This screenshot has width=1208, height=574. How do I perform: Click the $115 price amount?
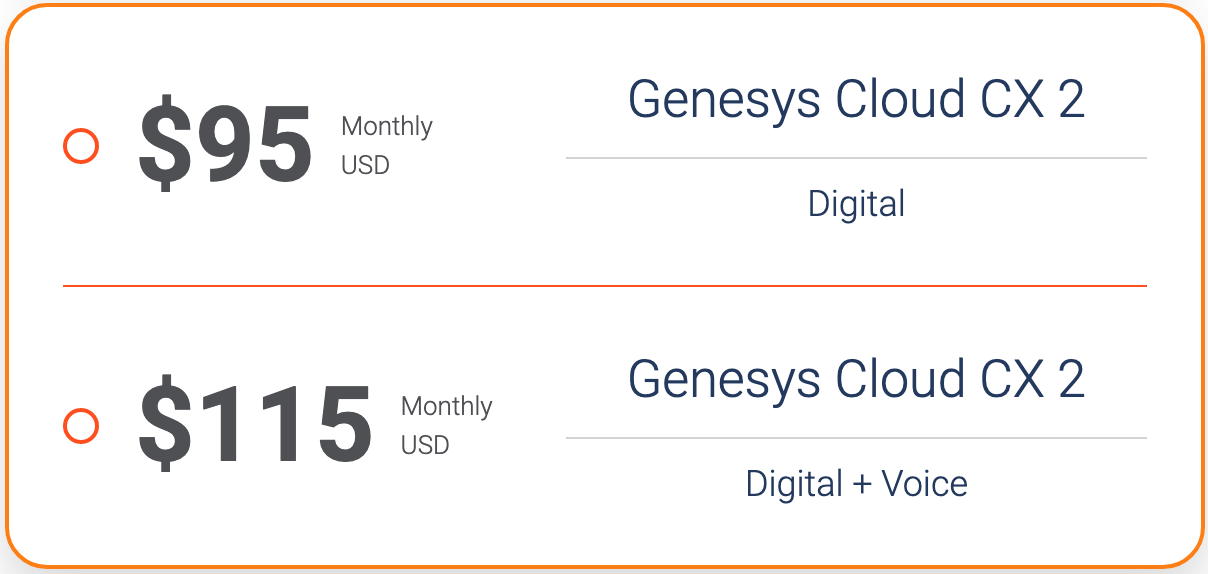tap(256, 426)
